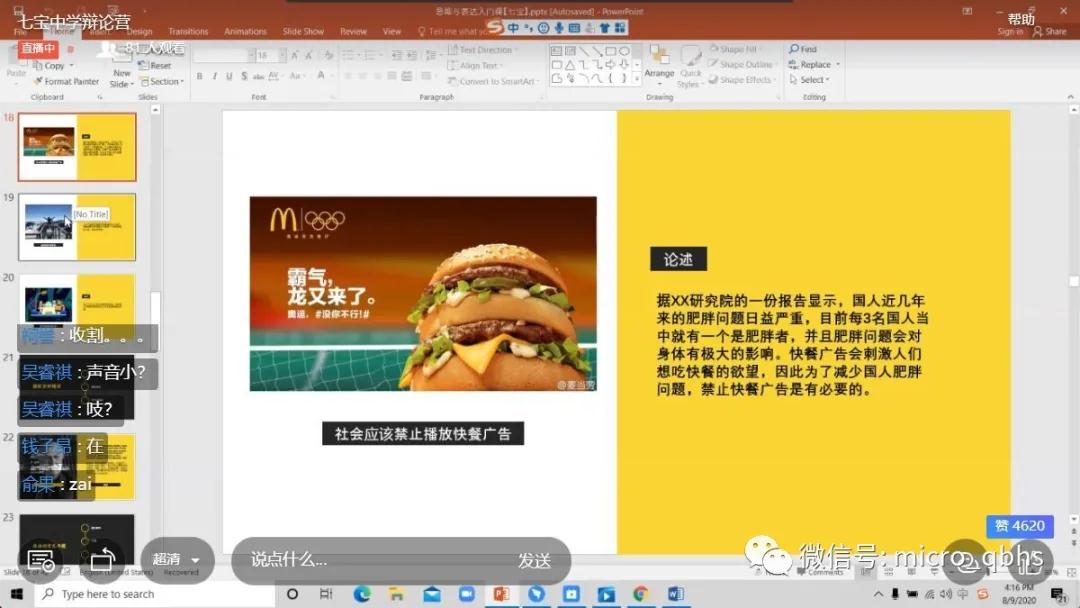Open Microsoft Edge from the taskbar
Image resolution: width=1080 pixels, height=608 pixels.
click(362, 594)
